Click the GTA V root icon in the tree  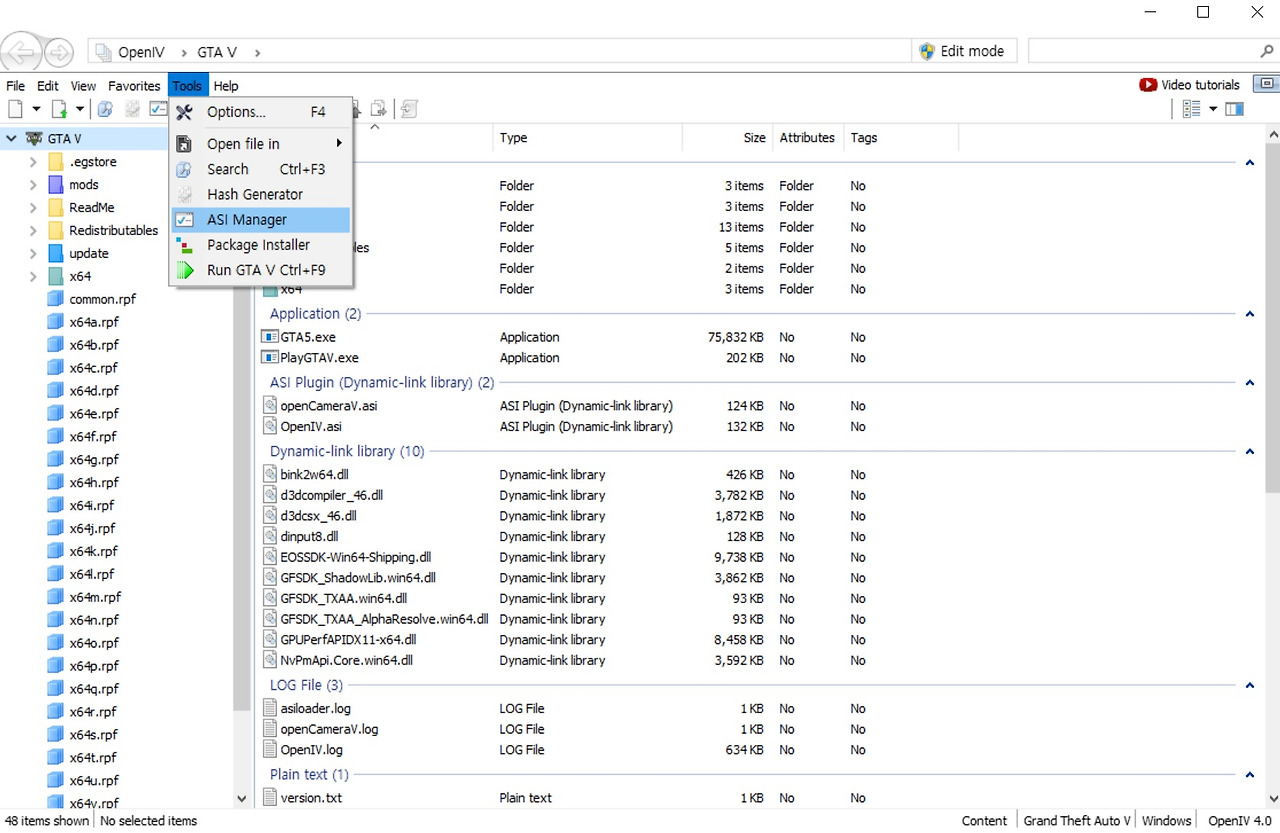point(34,139)
